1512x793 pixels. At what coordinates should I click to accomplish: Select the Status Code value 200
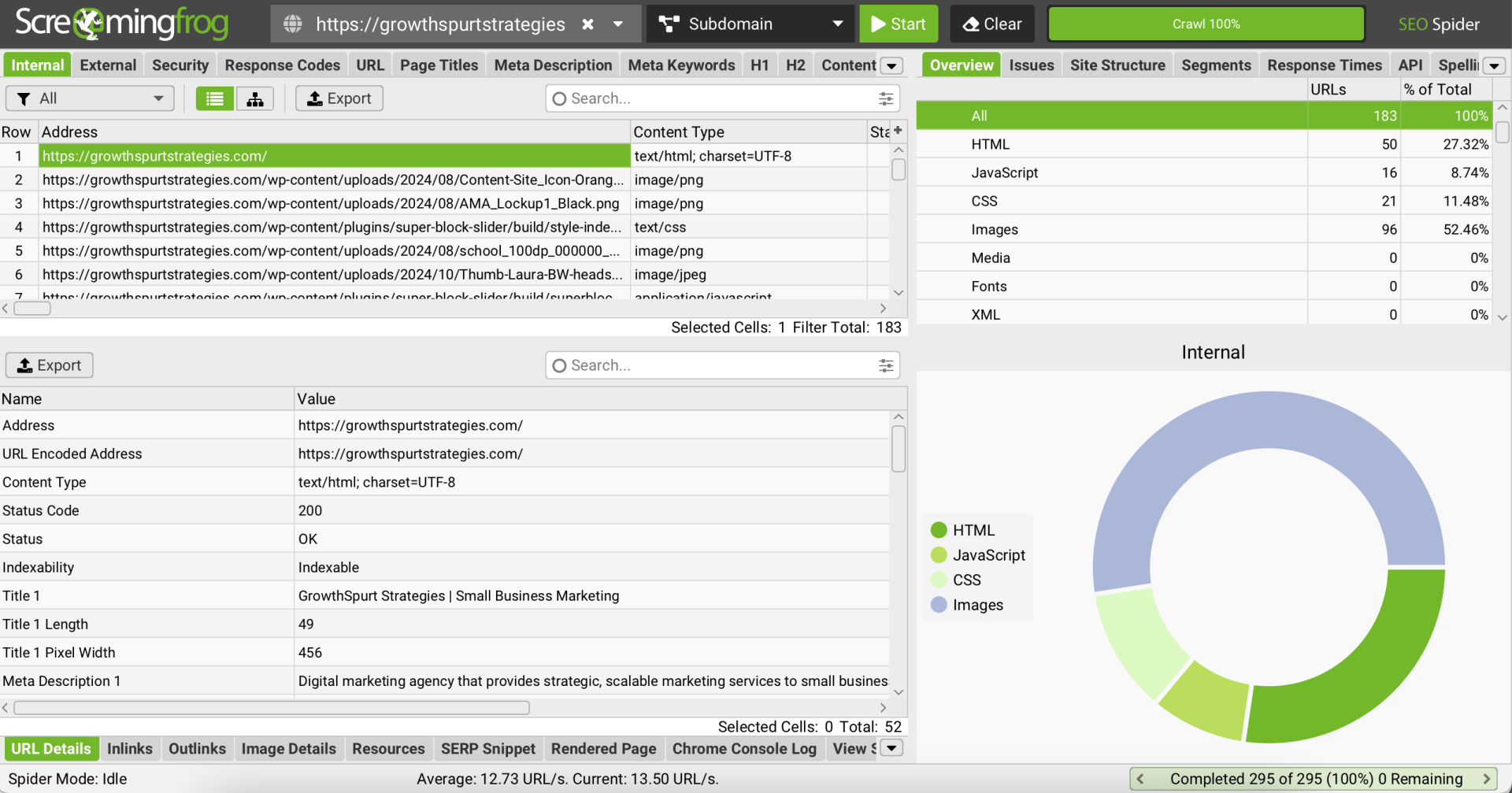pos(310,510)
